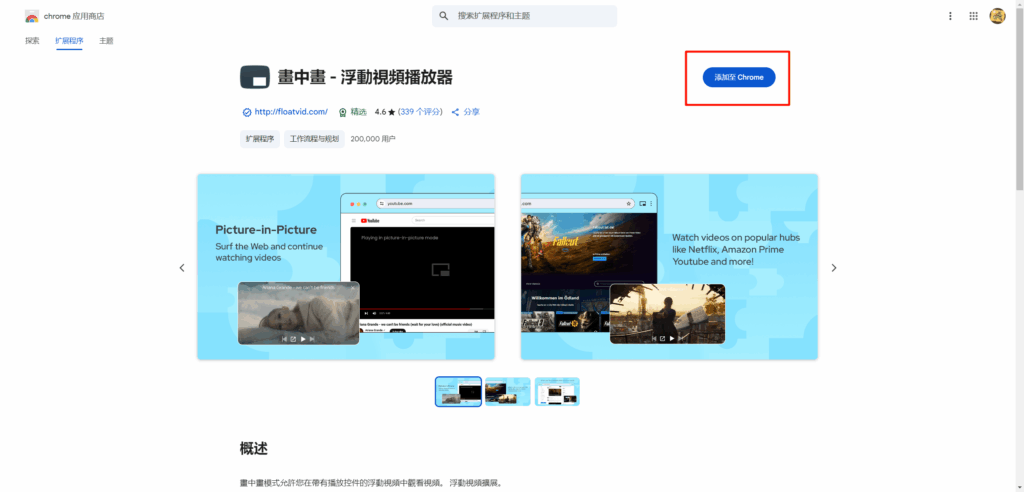Click the 200,000 用户 user count
The height and width of the screenshot is (492, 1024).
coord(373,139)
